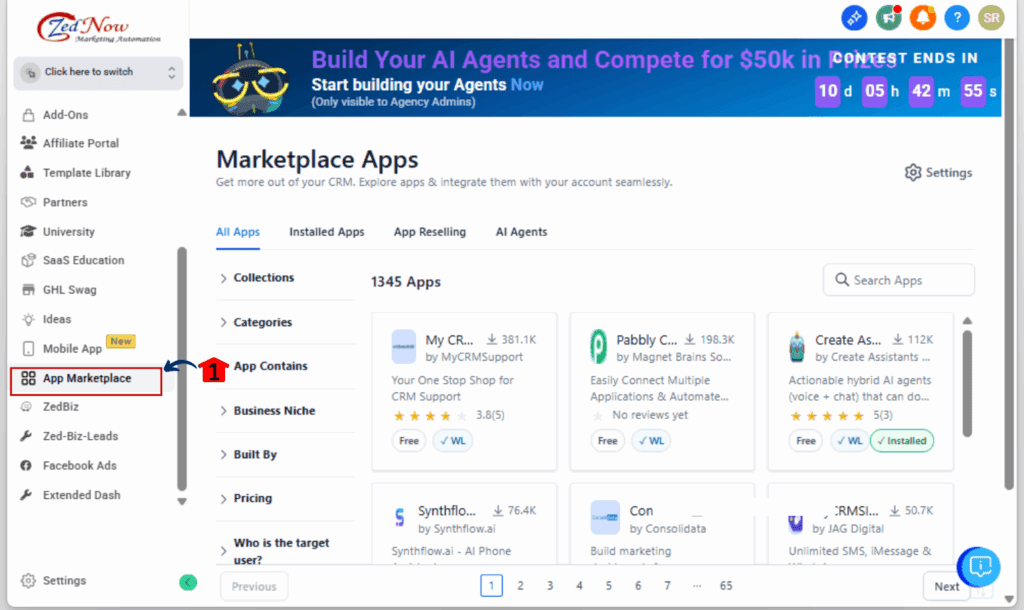Open the My CRM Support app card
This screenshot has height=610, width=1024.
[x=464, y=391]
